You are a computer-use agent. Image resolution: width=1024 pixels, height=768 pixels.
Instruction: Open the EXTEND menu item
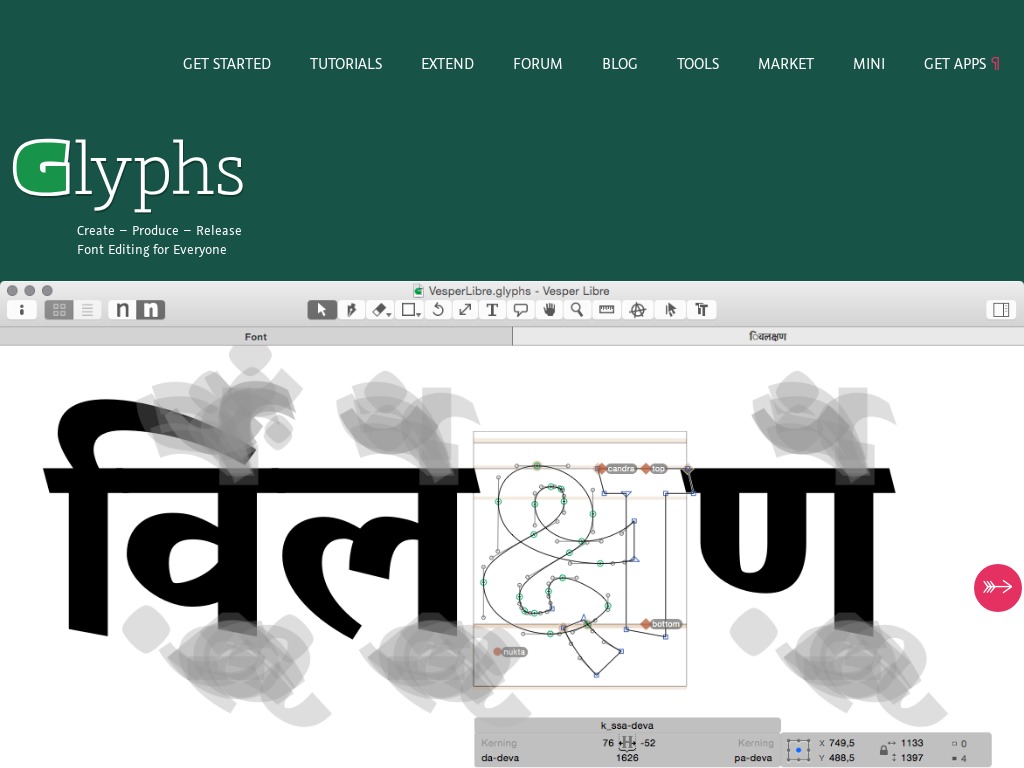tap(447, 64)
